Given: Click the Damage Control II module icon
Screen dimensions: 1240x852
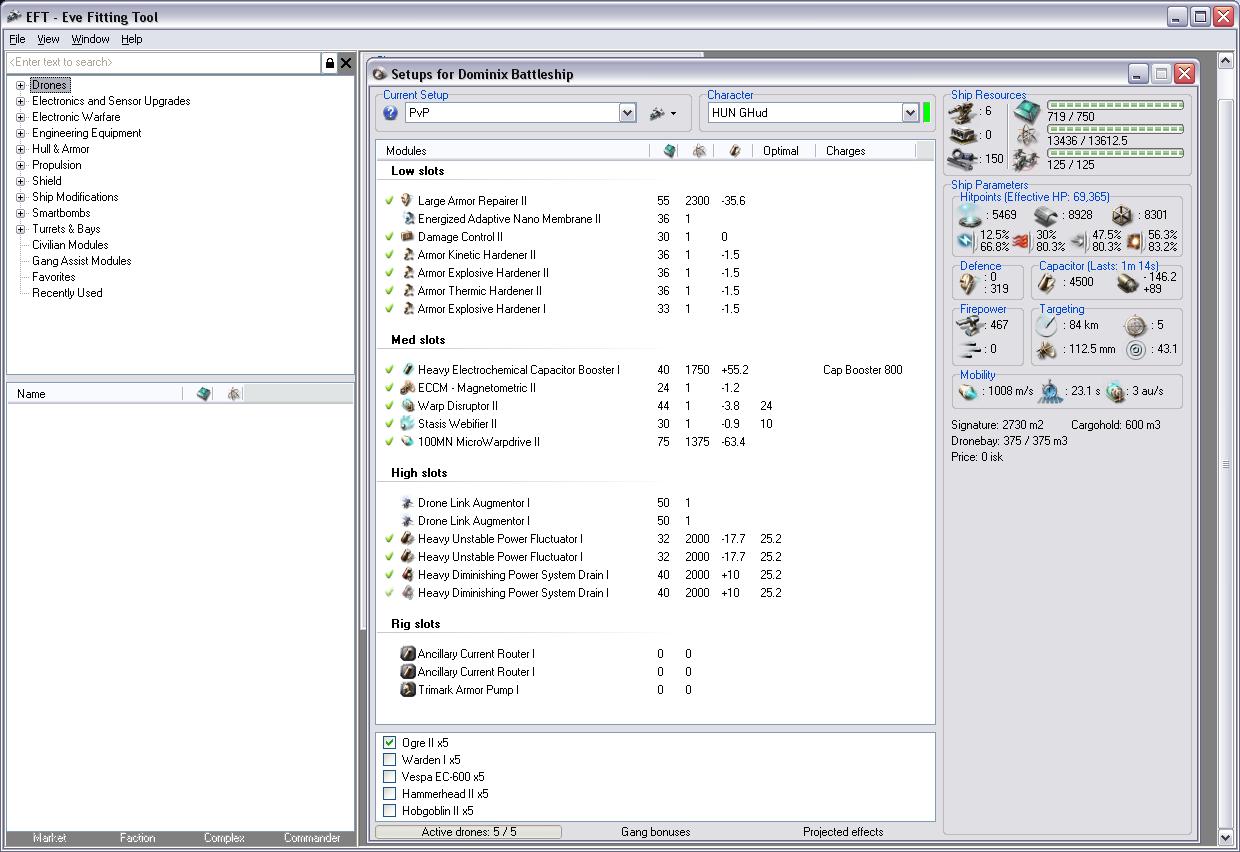Looking at the screenshot, I should point(407,237).
